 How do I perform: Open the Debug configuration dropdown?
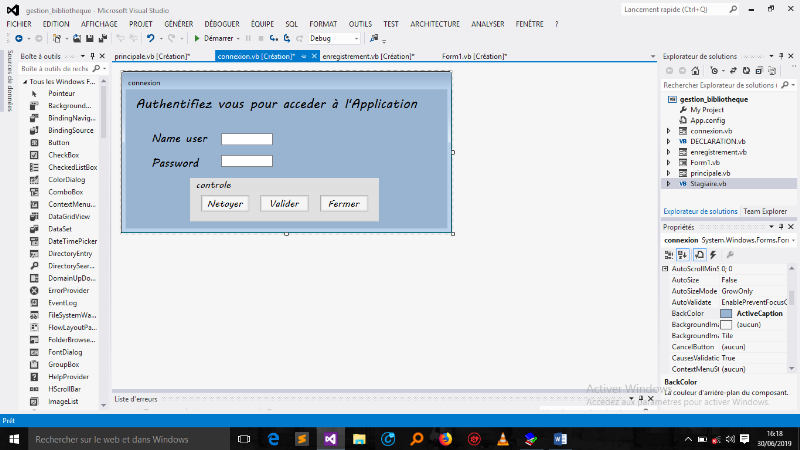(356, 38)
